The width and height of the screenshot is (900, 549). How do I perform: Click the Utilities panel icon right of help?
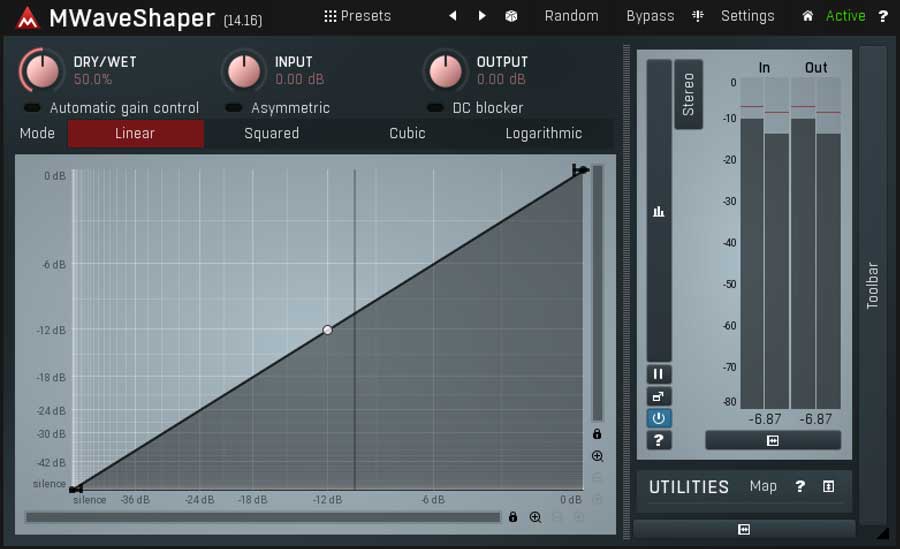point(828,486)
